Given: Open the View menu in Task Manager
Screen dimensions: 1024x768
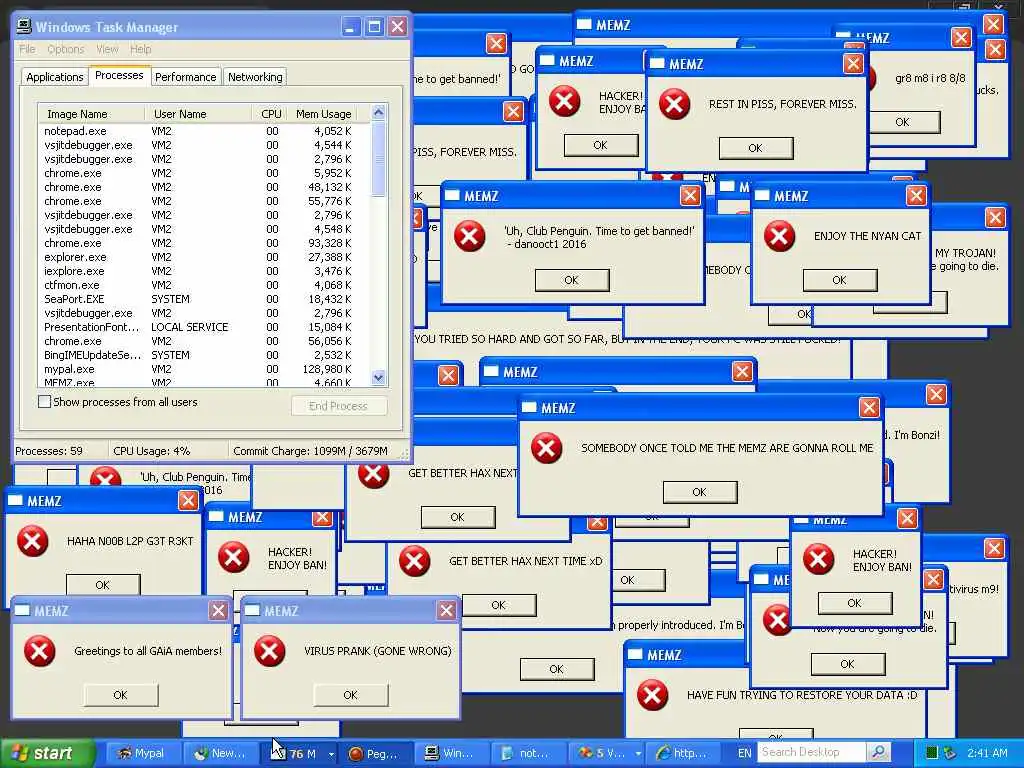Looking at the screenshot, I should (107, 49).
